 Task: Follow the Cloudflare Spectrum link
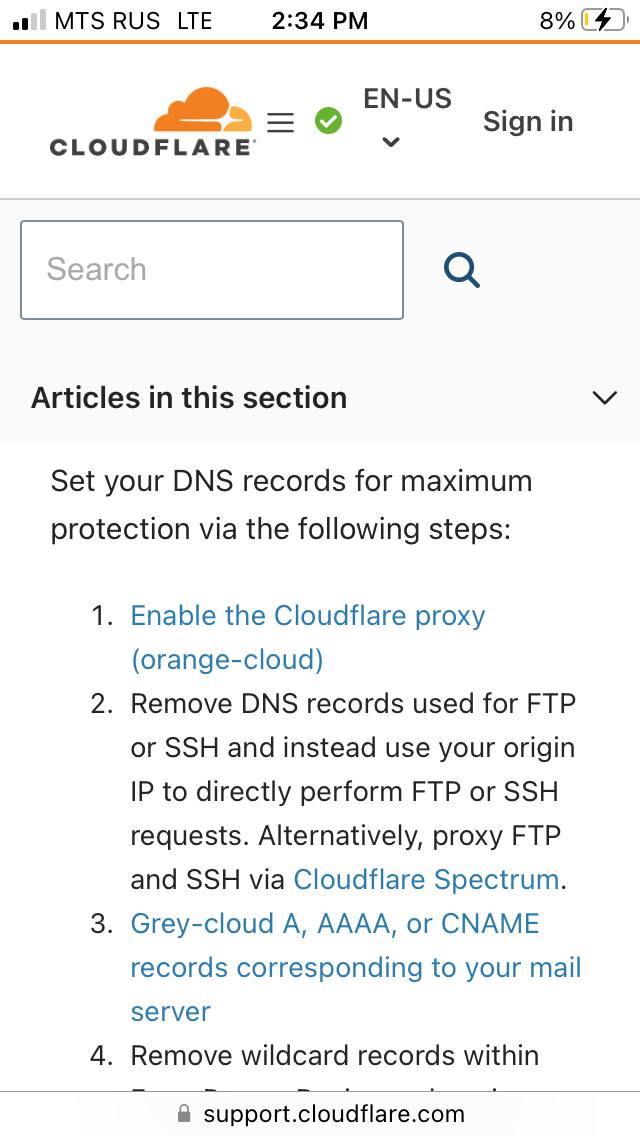(426, 880)
